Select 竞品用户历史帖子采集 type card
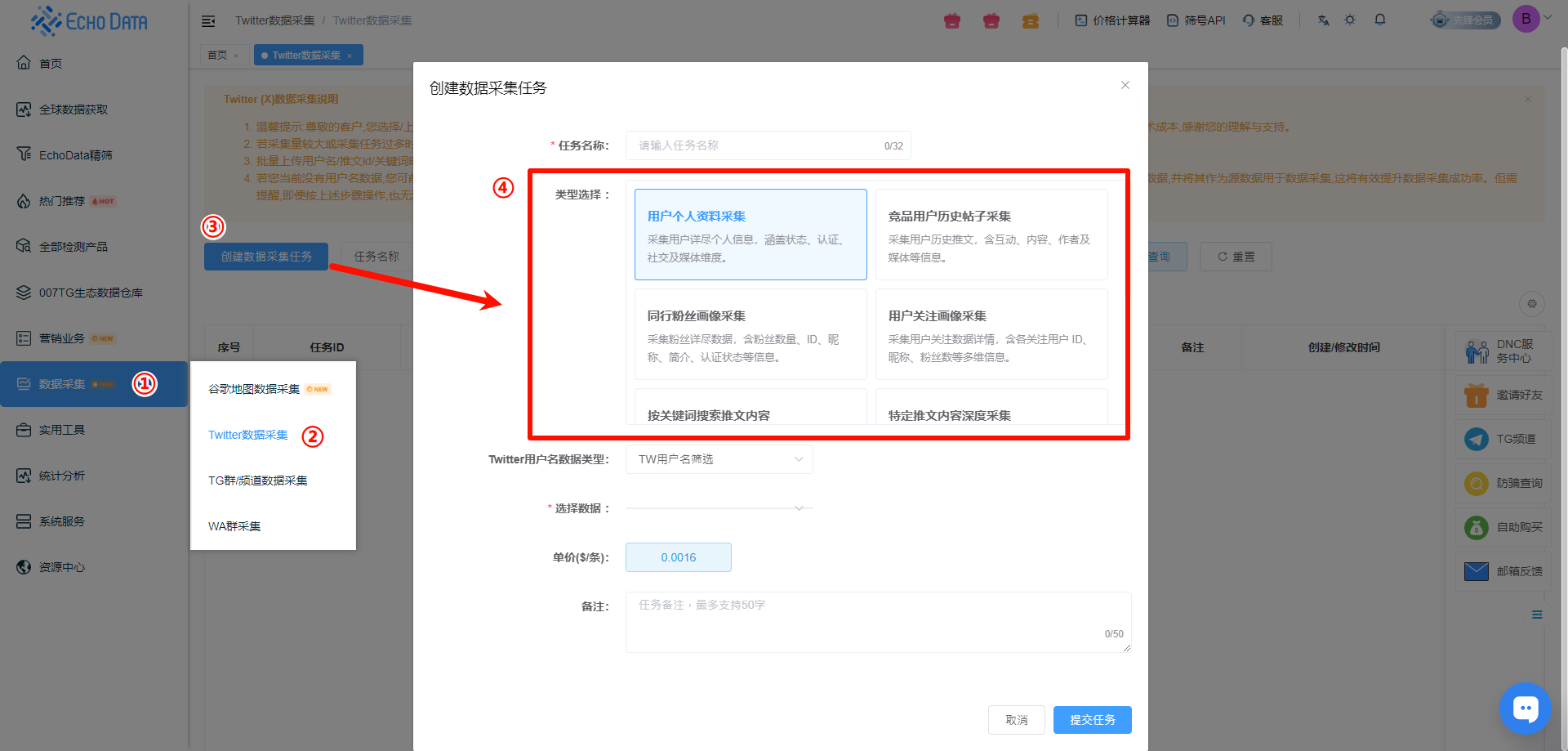This screenshot has height=751, width=1568. pos(991,235)
